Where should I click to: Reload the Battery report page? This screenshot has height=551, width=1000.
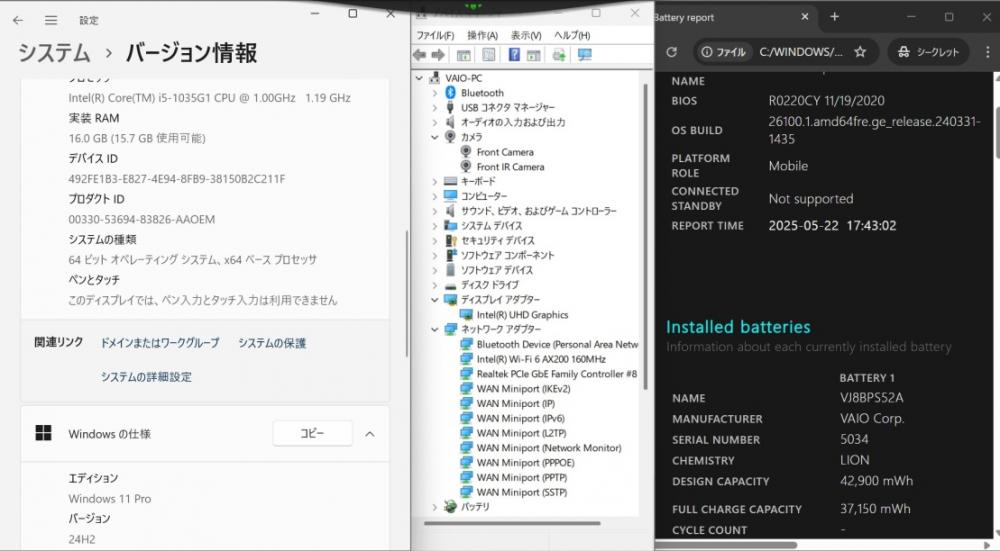coord(672,52)
